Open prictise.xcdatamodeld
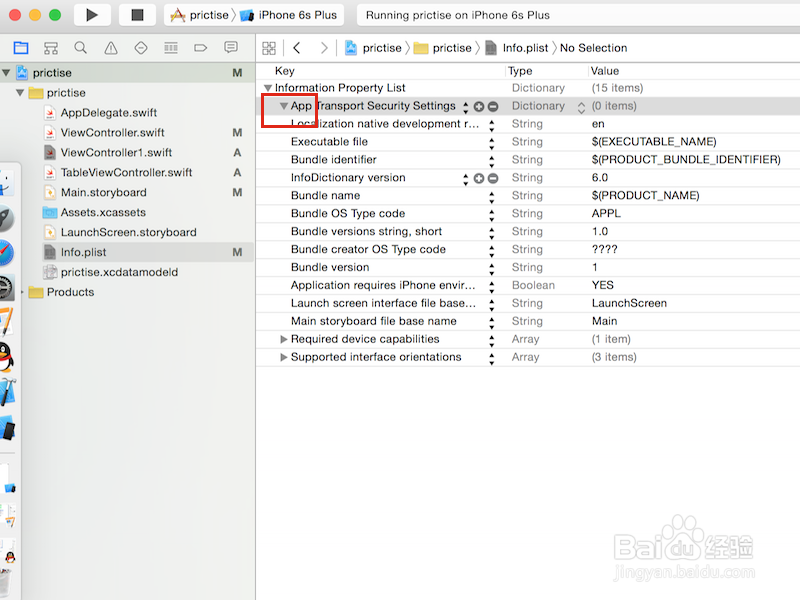800x600 pixels. click(x=119, y=272)
